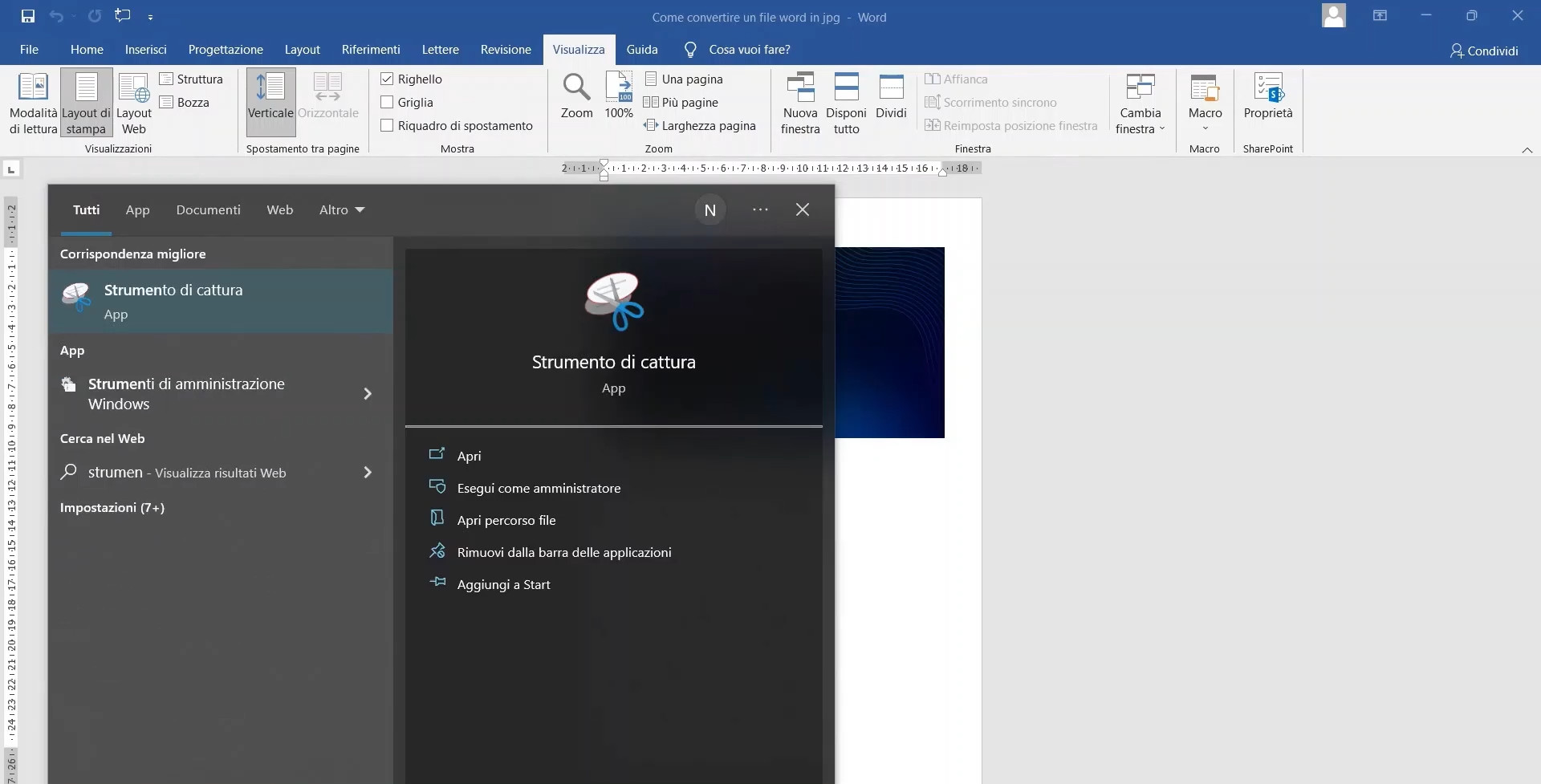The width and height of the screenshot is (1541, 784).
Task: Enable Riquadro di spostamento checkbox
Action: pos(387,126)
